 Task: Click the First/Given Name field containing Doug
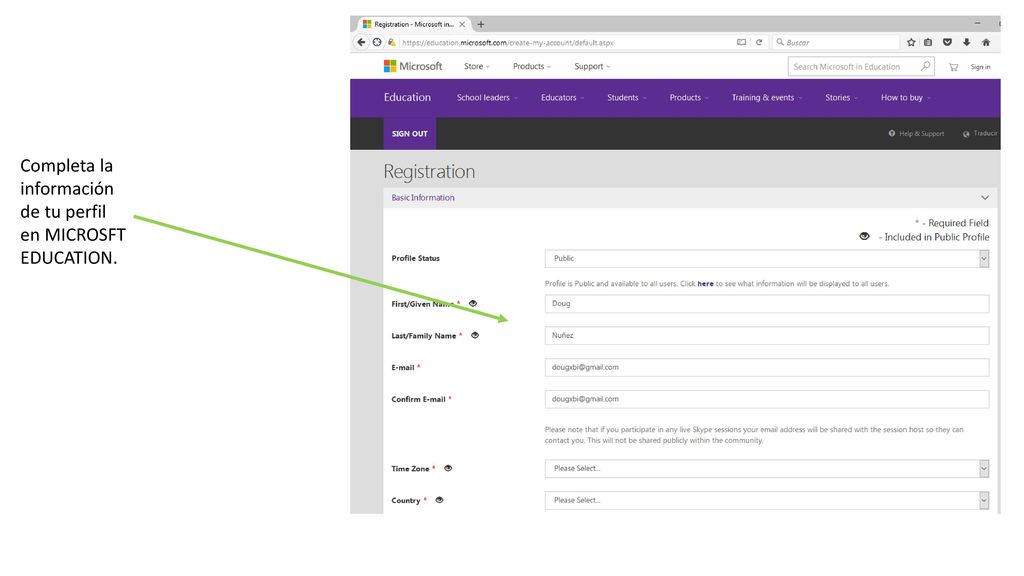[767, 304]
